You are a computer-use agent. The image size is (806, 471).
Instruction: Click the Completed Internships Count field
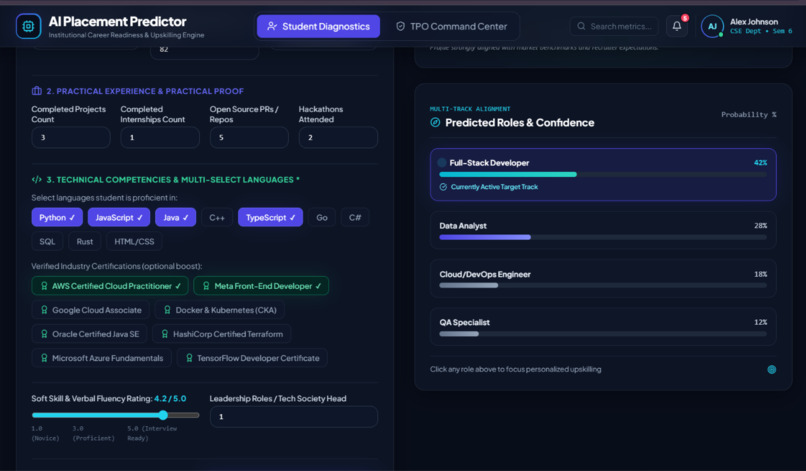pyautogui.click(x=160, y=137)
